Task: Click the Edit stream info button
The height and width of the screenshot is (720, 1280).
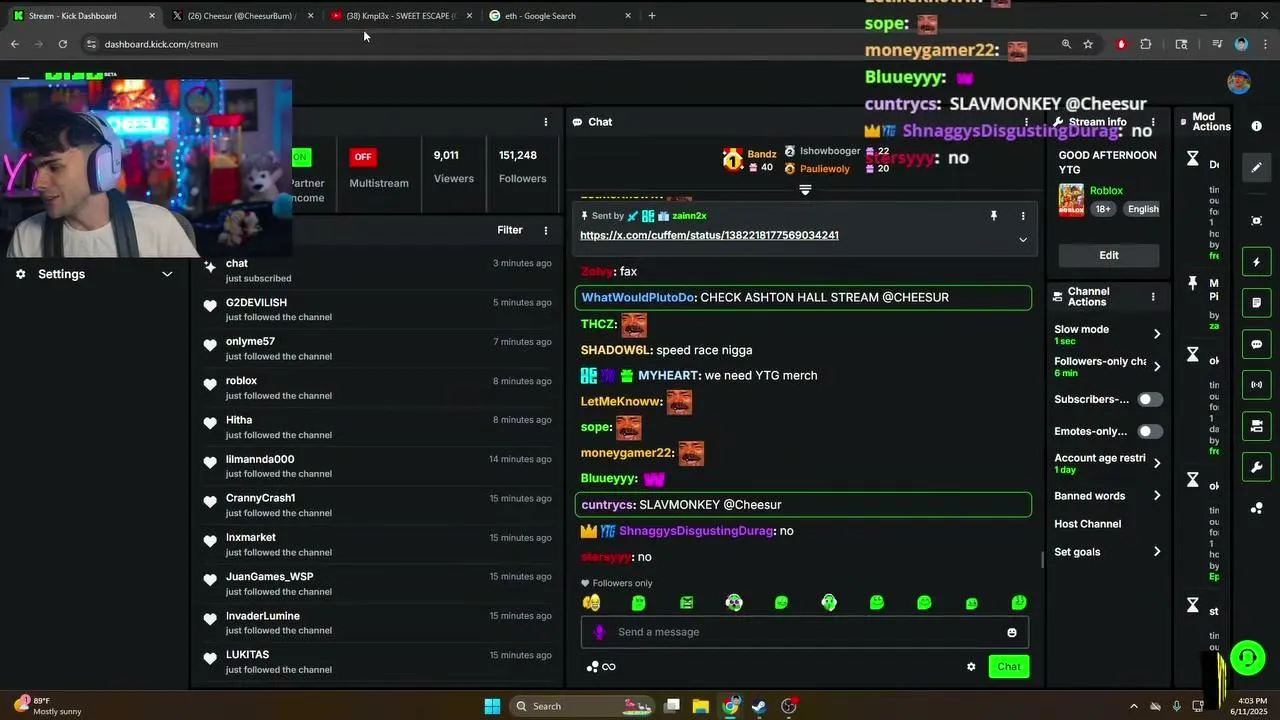Action: click(x=1109, y=255)
